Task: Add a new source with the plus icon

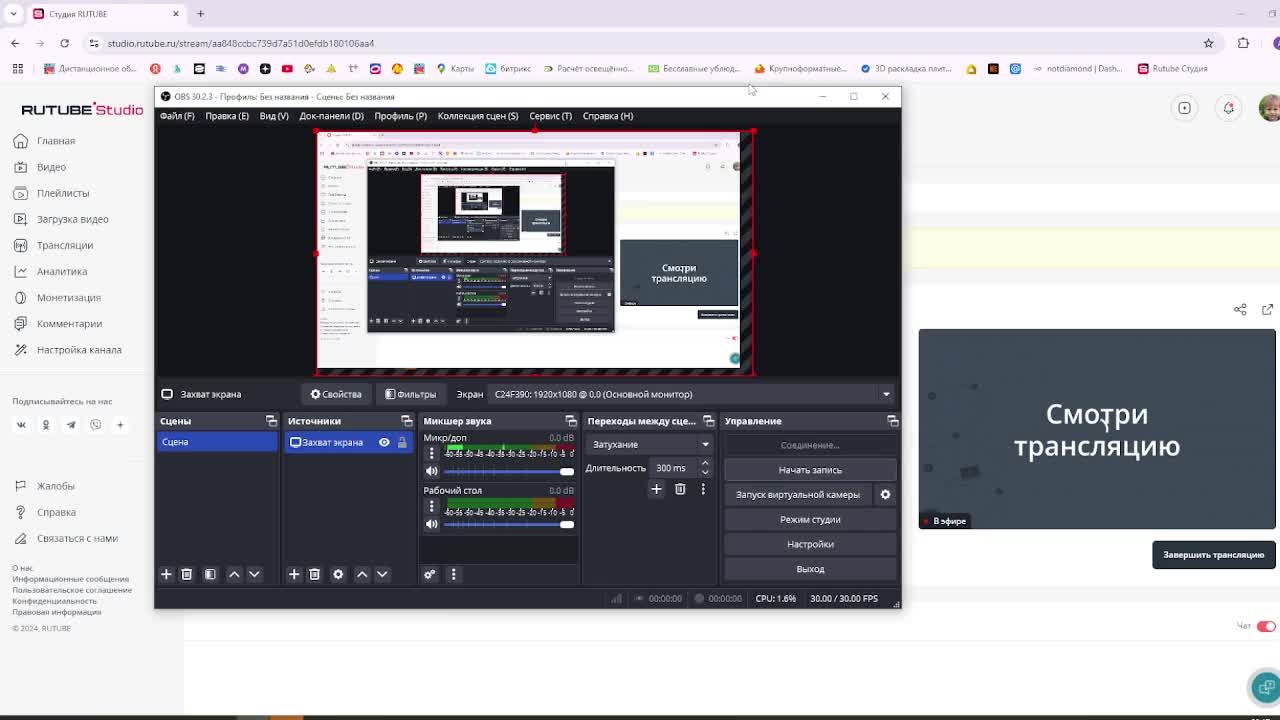Action: (294, 574)
